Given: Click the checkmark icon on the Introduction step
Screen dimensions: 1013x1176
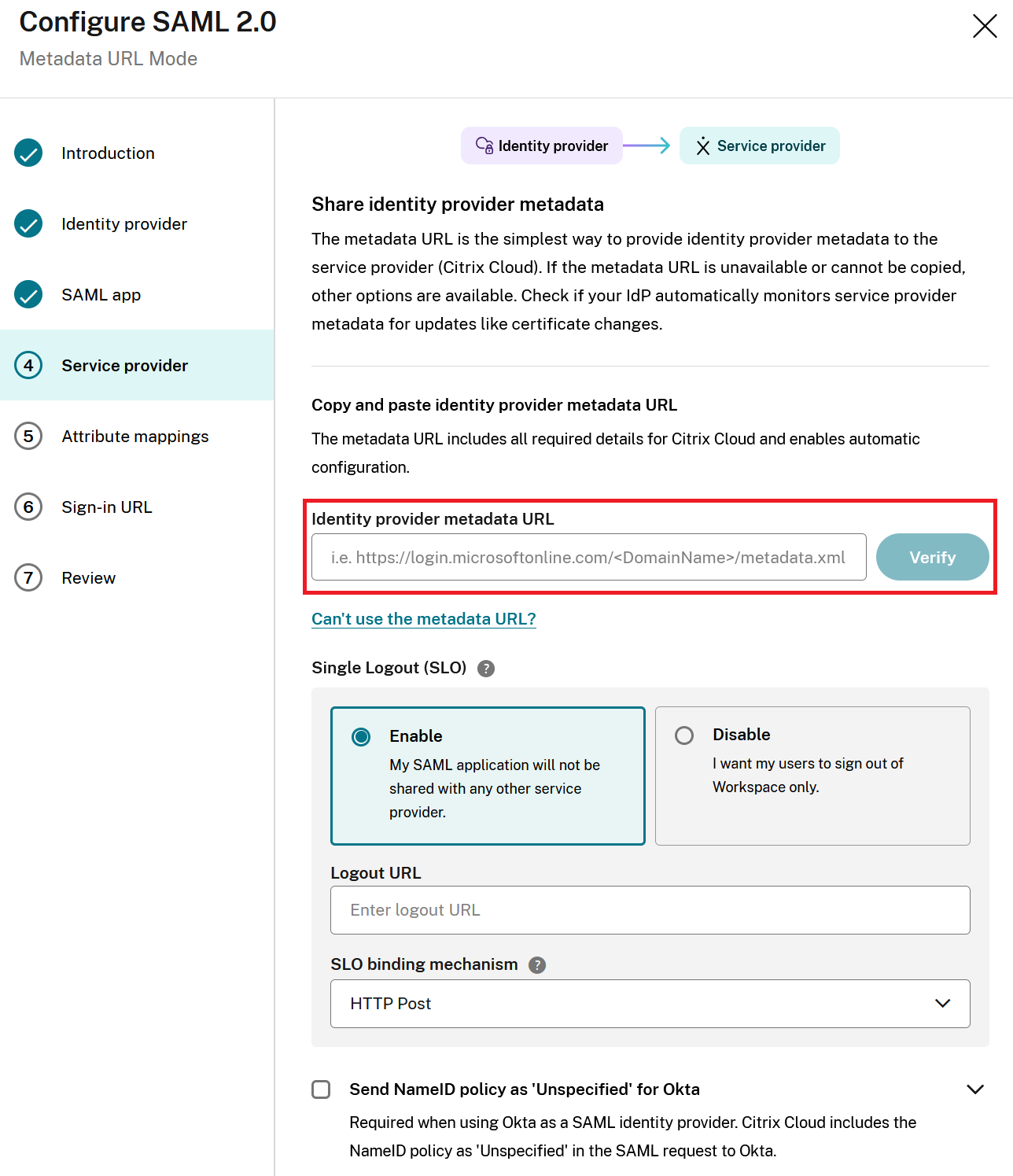Looking at the screenshot, I should coord(28,153).
